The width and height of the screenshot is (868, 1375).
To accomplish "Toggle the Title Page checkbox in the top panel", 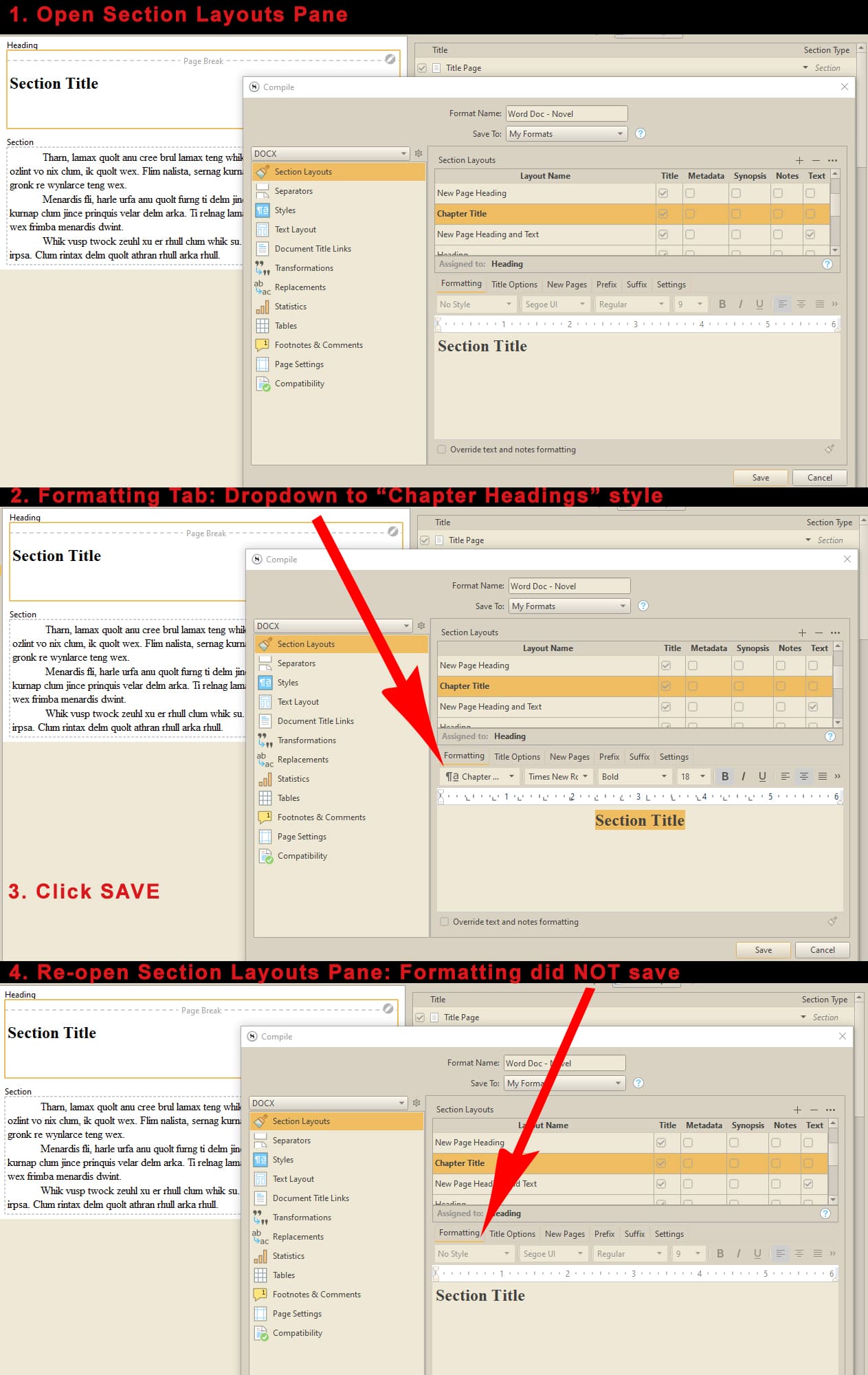I will [x=422, y=68].
